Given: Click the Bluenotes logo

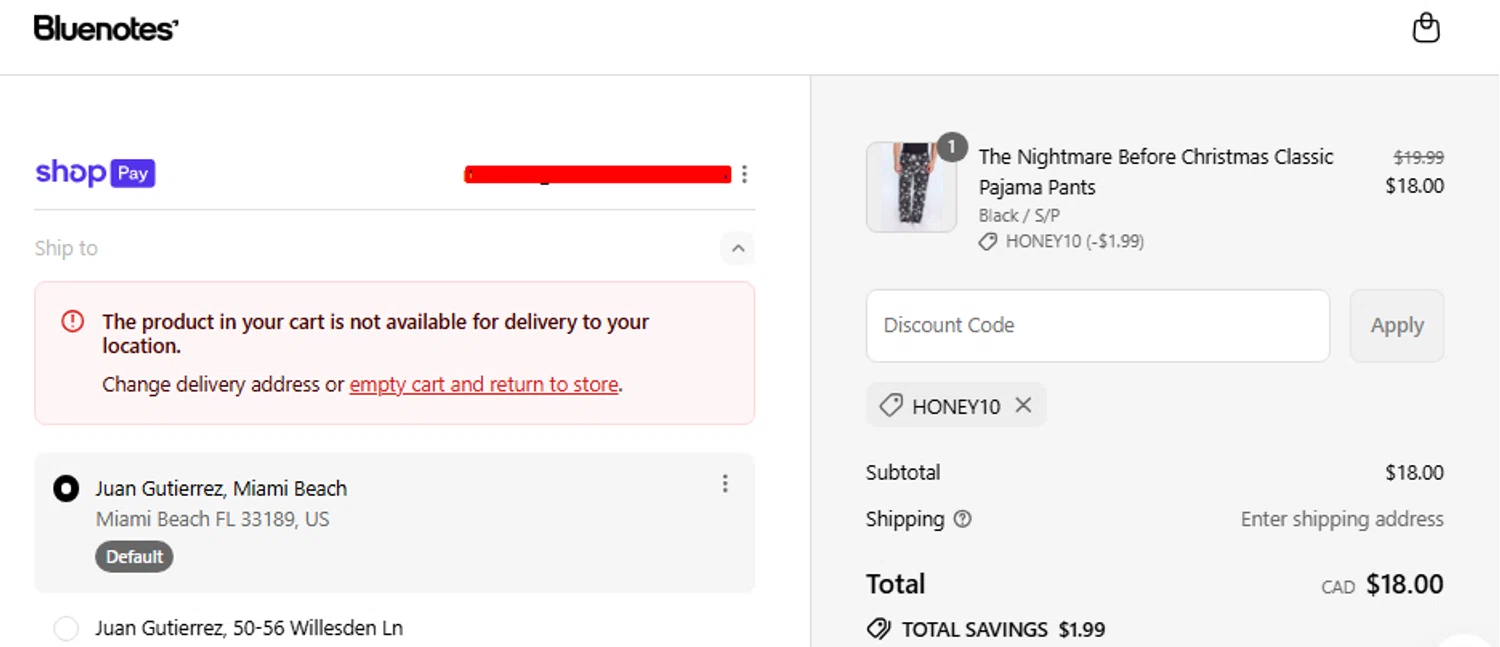Looking at the screenshot, I should pos(106,29).
